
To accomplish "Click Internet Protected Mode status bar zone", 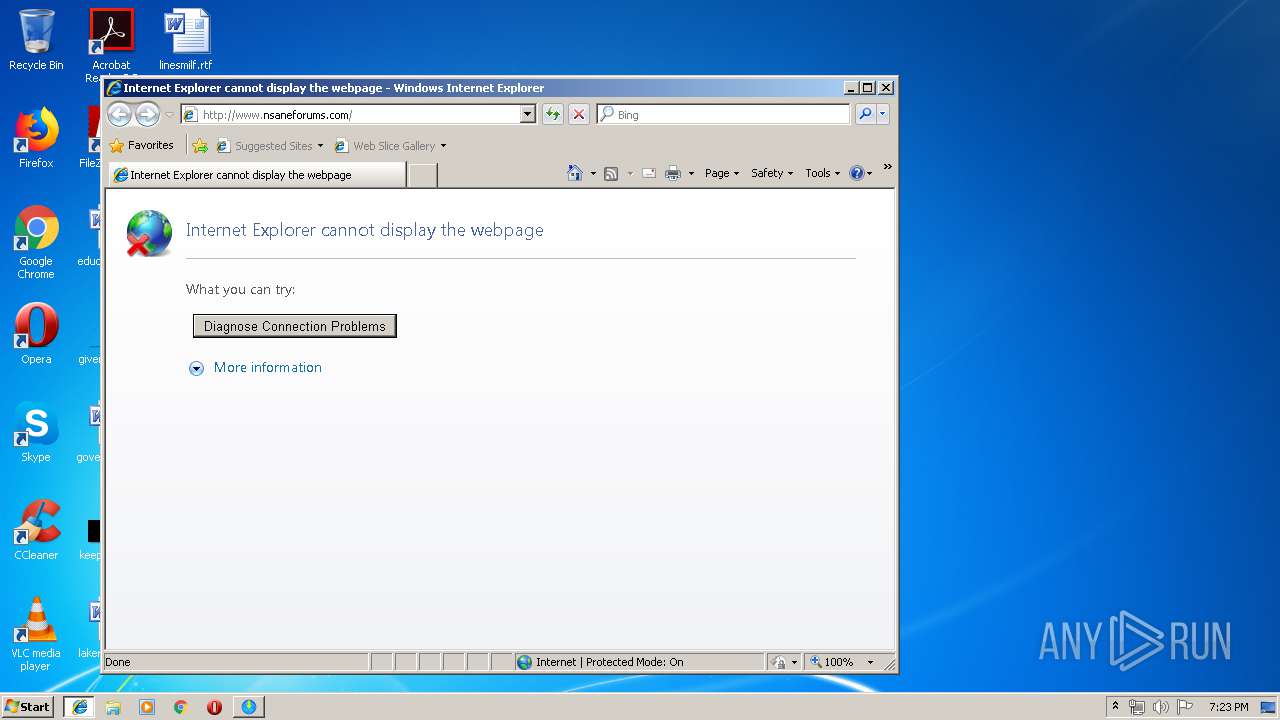I will tap(640, 662).
